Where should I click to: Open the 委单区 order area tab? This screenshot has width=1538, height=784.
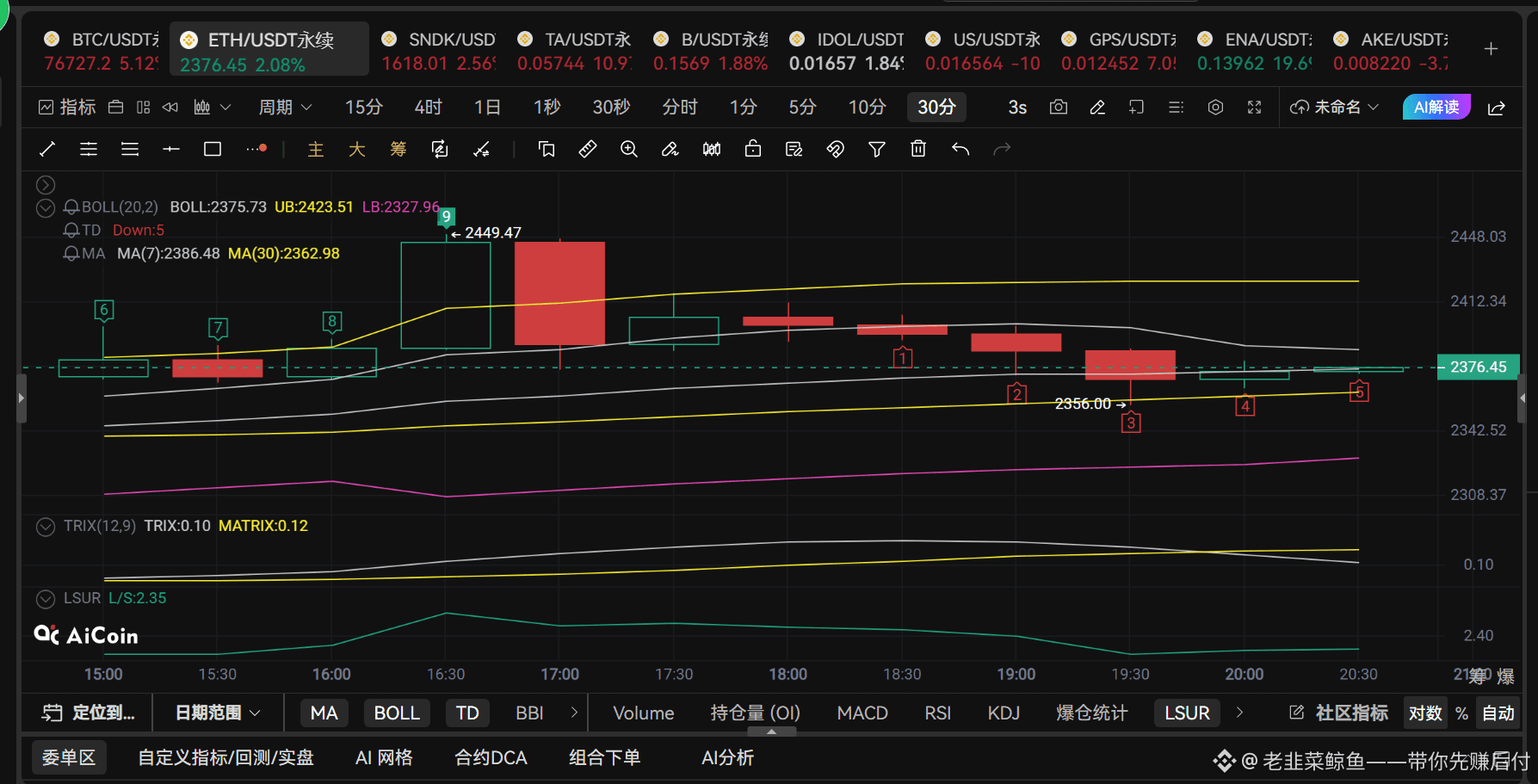click(x=69, y=757)
